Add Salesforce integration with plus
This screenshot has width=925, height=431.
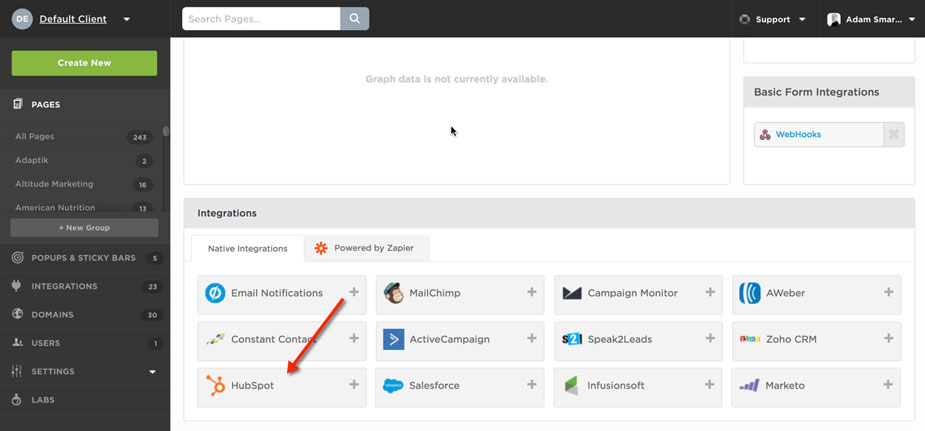[x=532, y=384]
